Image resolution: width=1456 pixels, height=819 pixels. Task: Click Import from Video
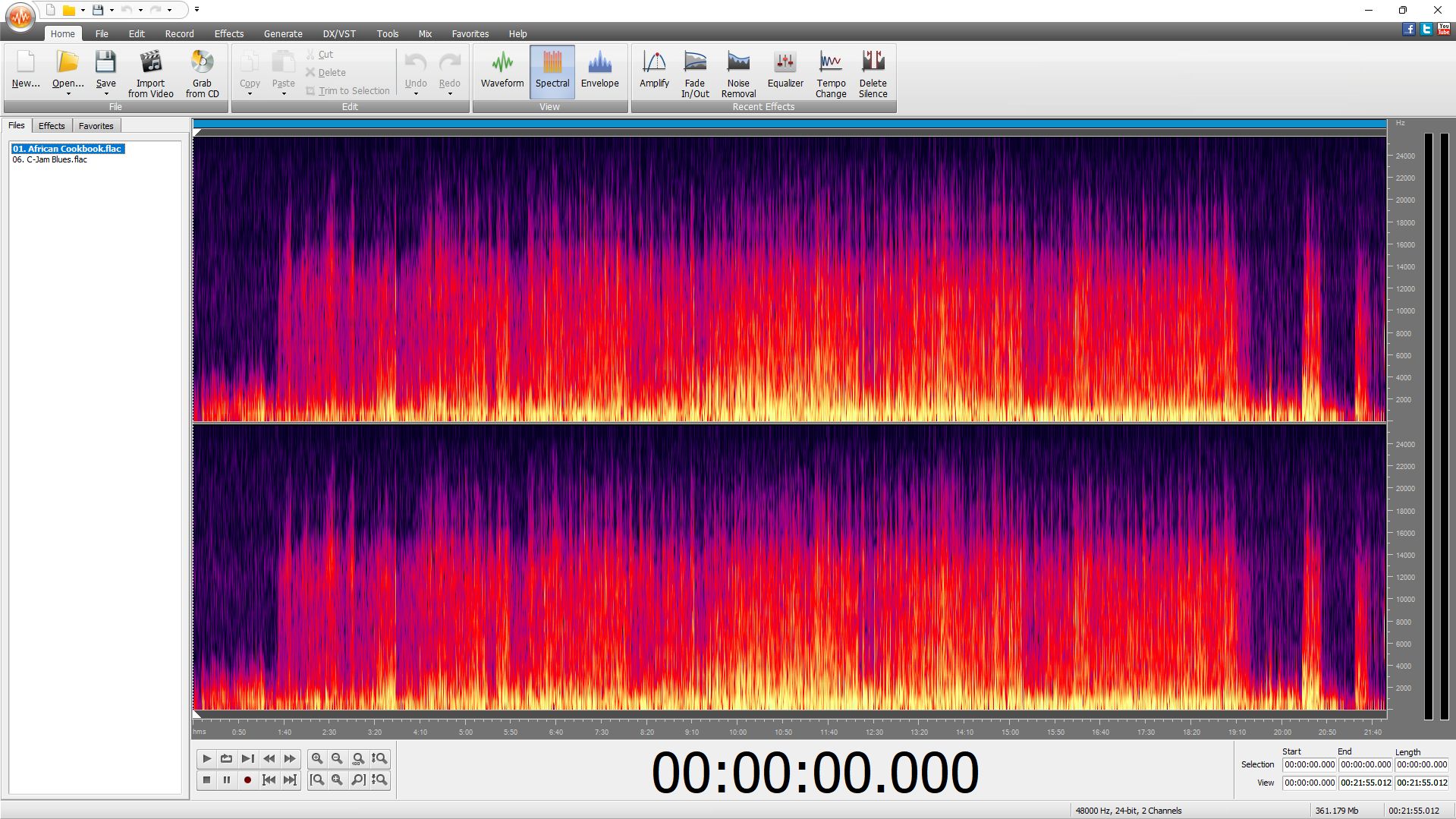click(150, 73)
